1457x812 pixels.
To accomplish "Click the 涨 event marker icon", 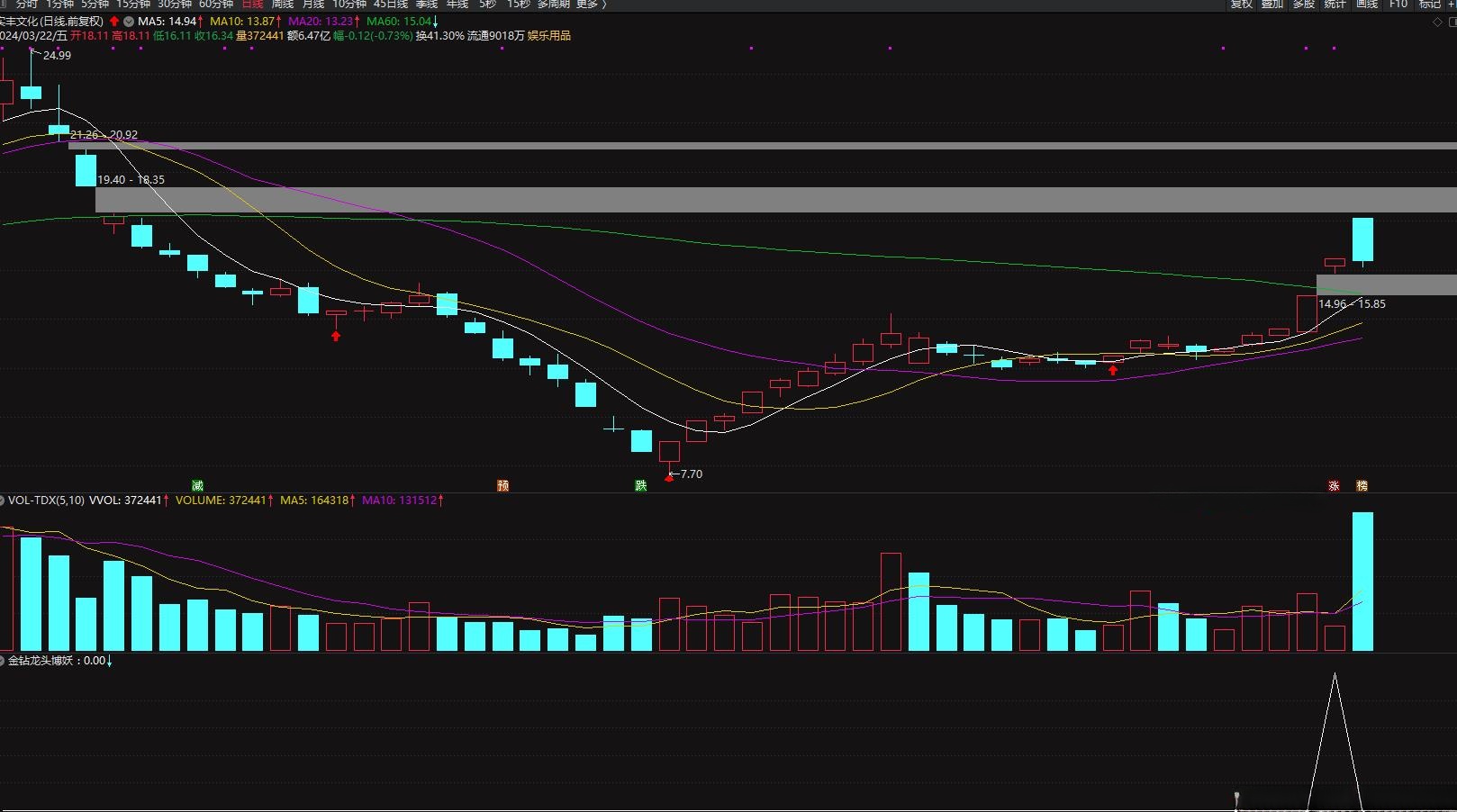I will [1334, 486].
